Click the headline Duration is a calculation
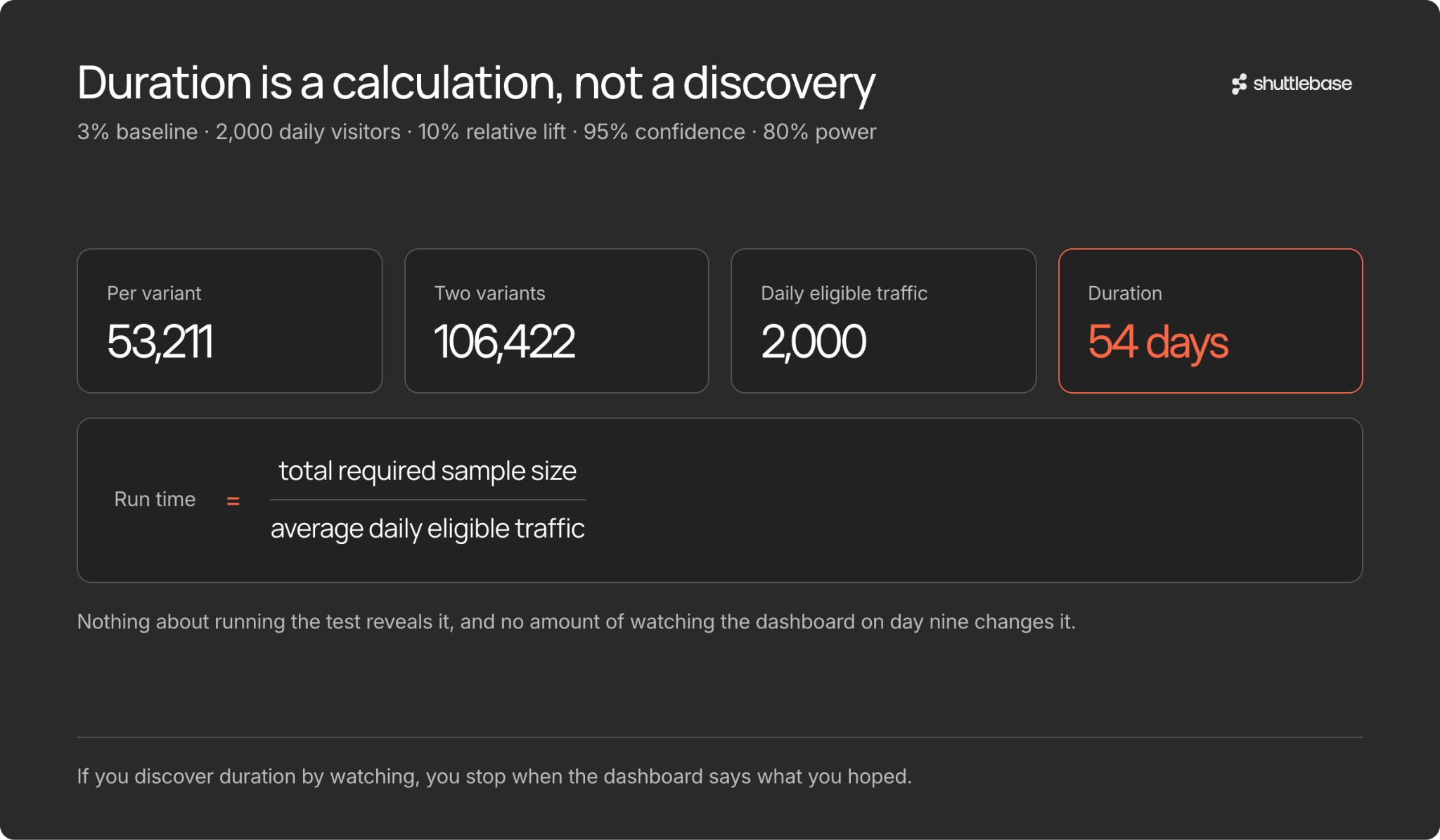1440x840 pixels. 476,83
